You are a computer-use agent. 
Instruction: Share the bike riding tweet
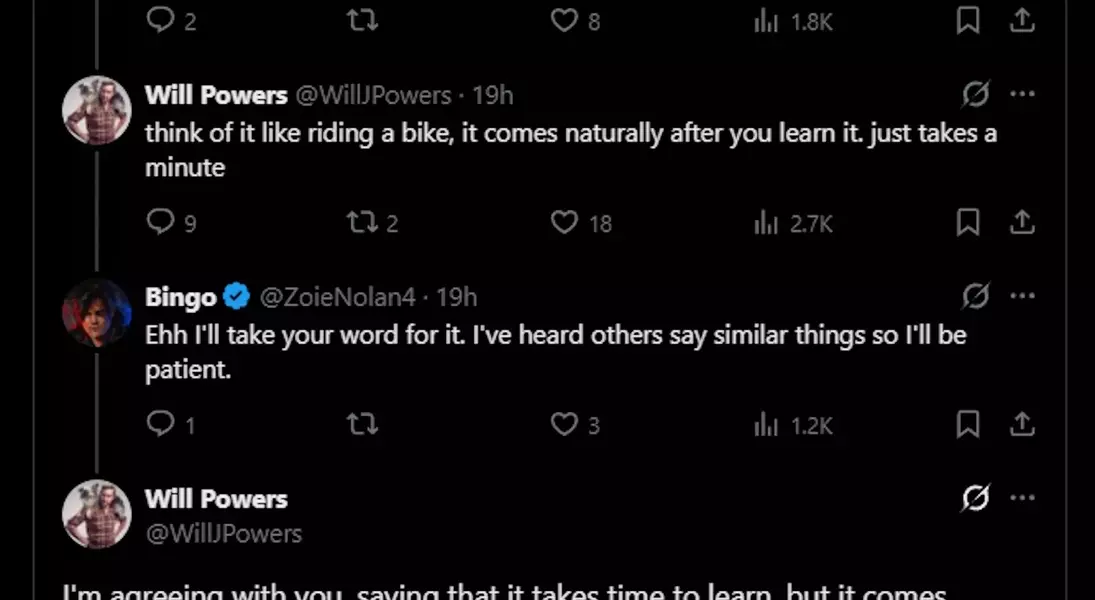click(1021, 221)
